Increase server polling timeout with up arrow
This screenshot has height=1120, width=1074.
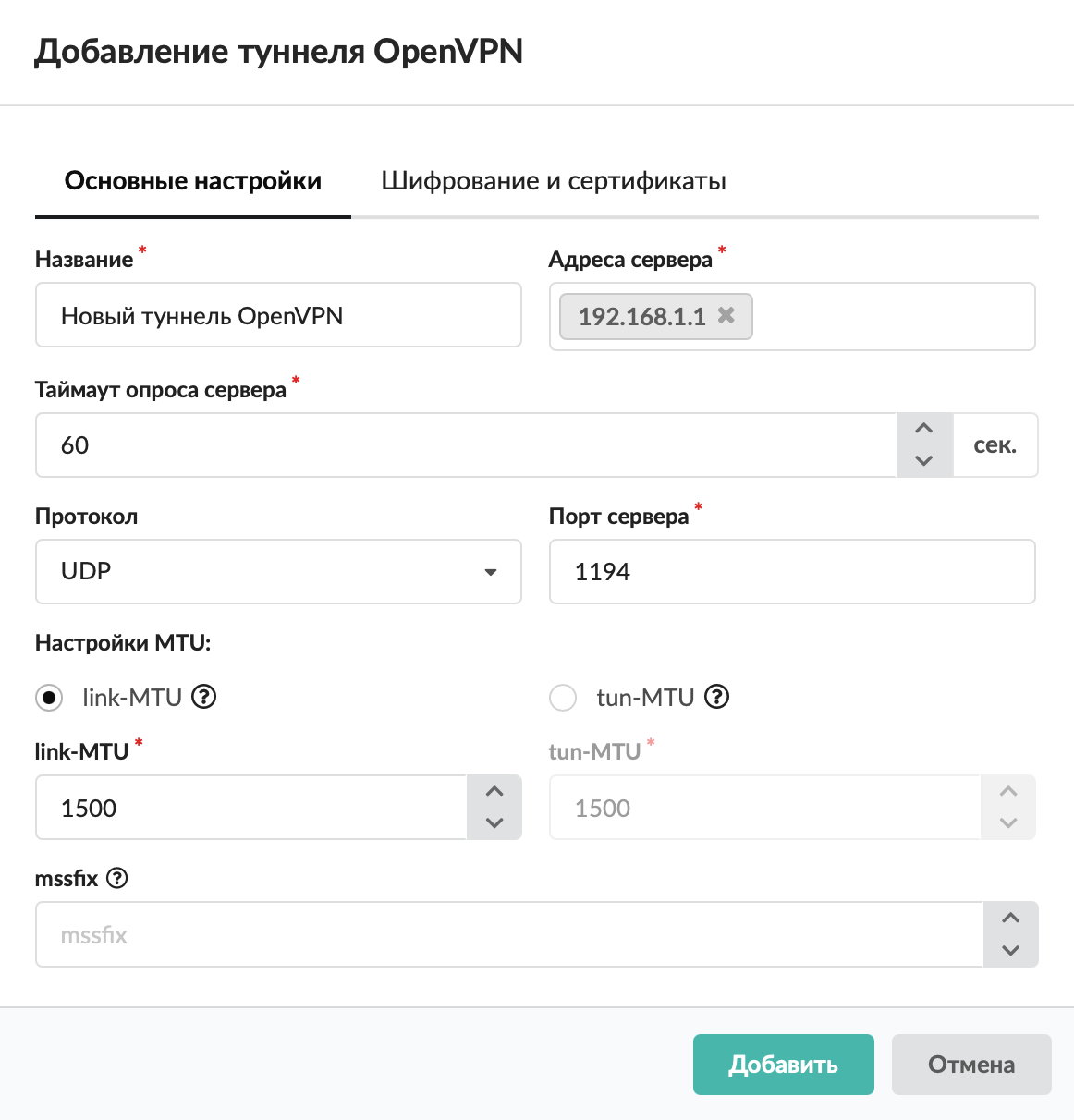click(924, 429)
